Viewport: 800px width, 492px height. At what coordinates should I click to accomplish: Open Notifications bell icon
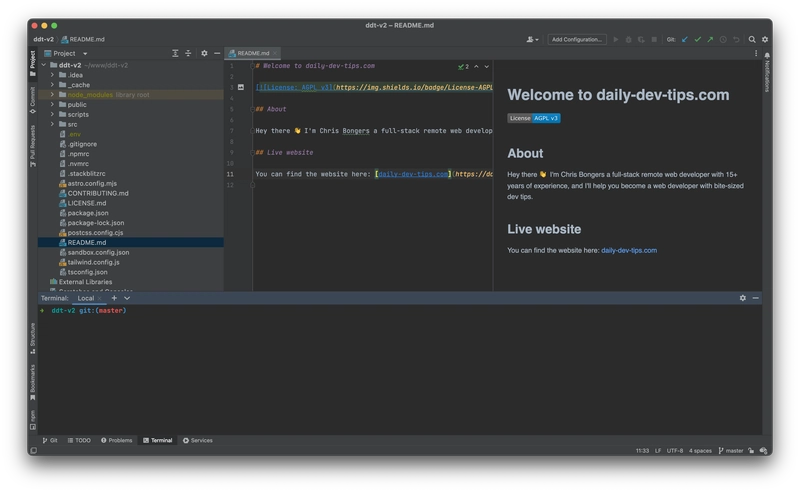coord(767,55)
